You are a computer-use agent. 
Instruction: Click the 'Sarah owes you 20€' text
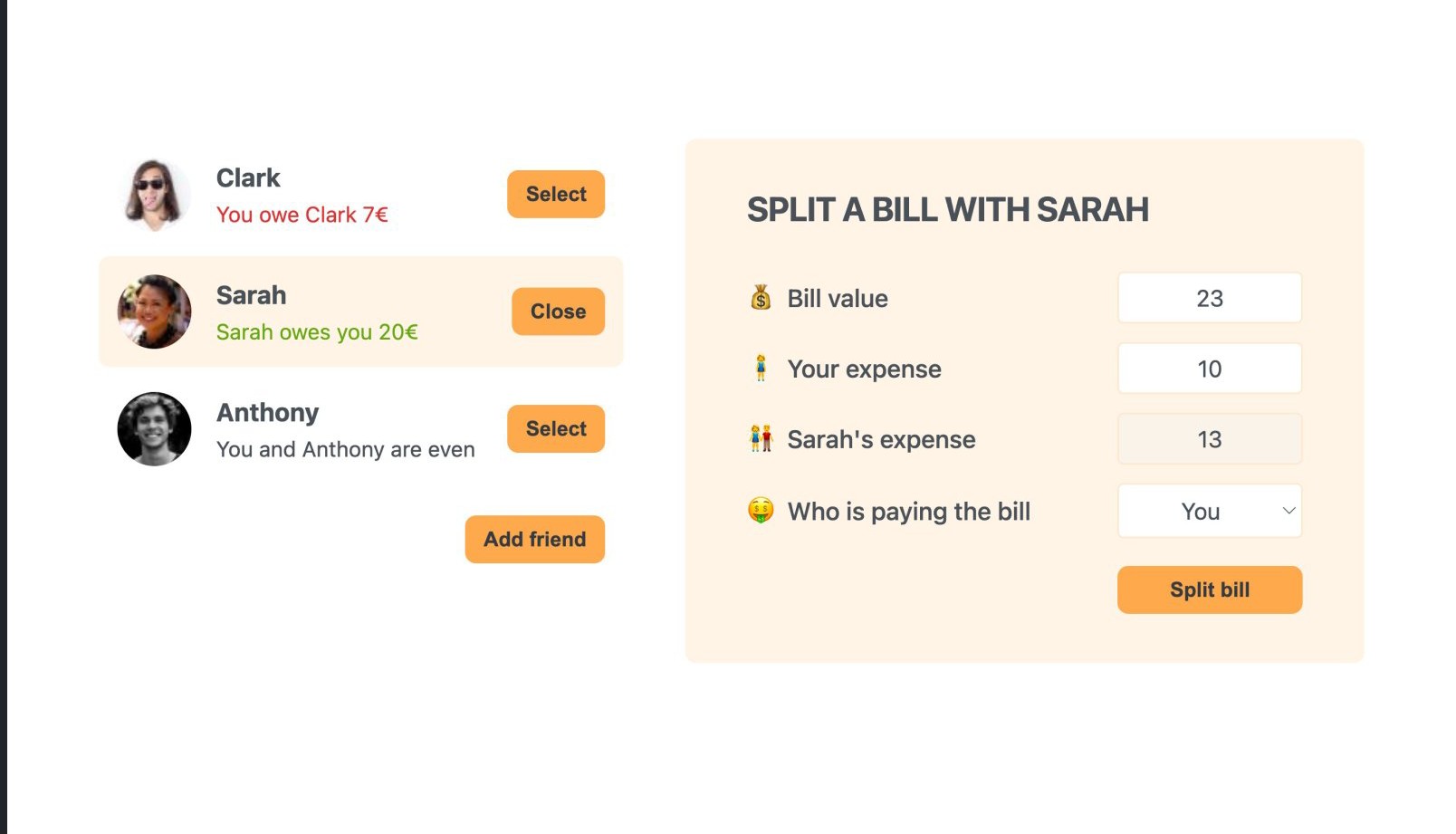[x=317, y=332]
